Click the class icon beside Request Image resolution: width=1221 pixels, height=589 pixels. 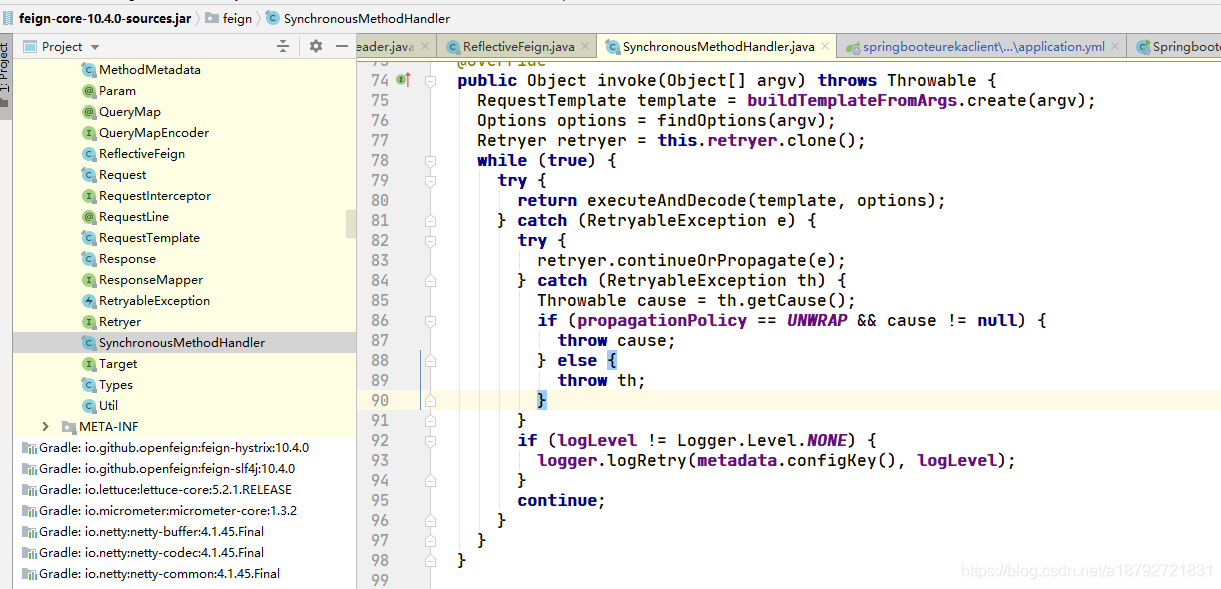[89, 175]
